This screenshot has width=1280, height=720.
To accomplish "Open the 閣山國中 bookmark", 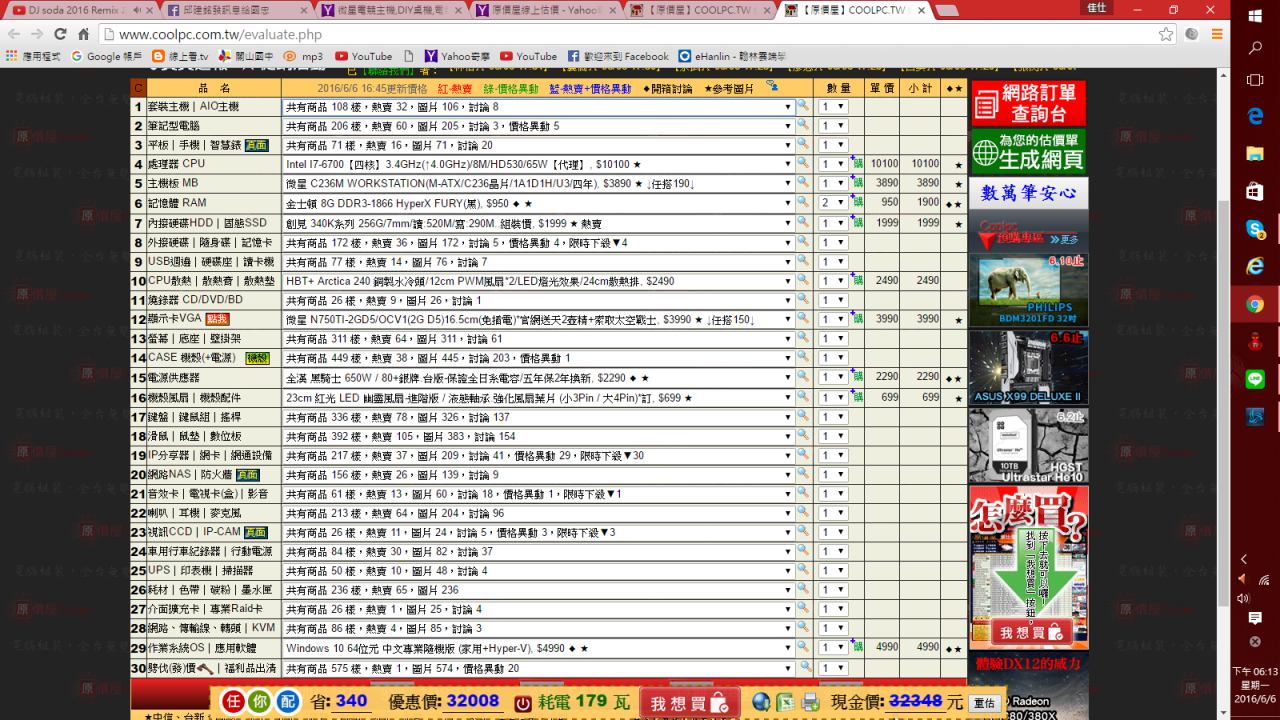I will click(x=245, y=56).
